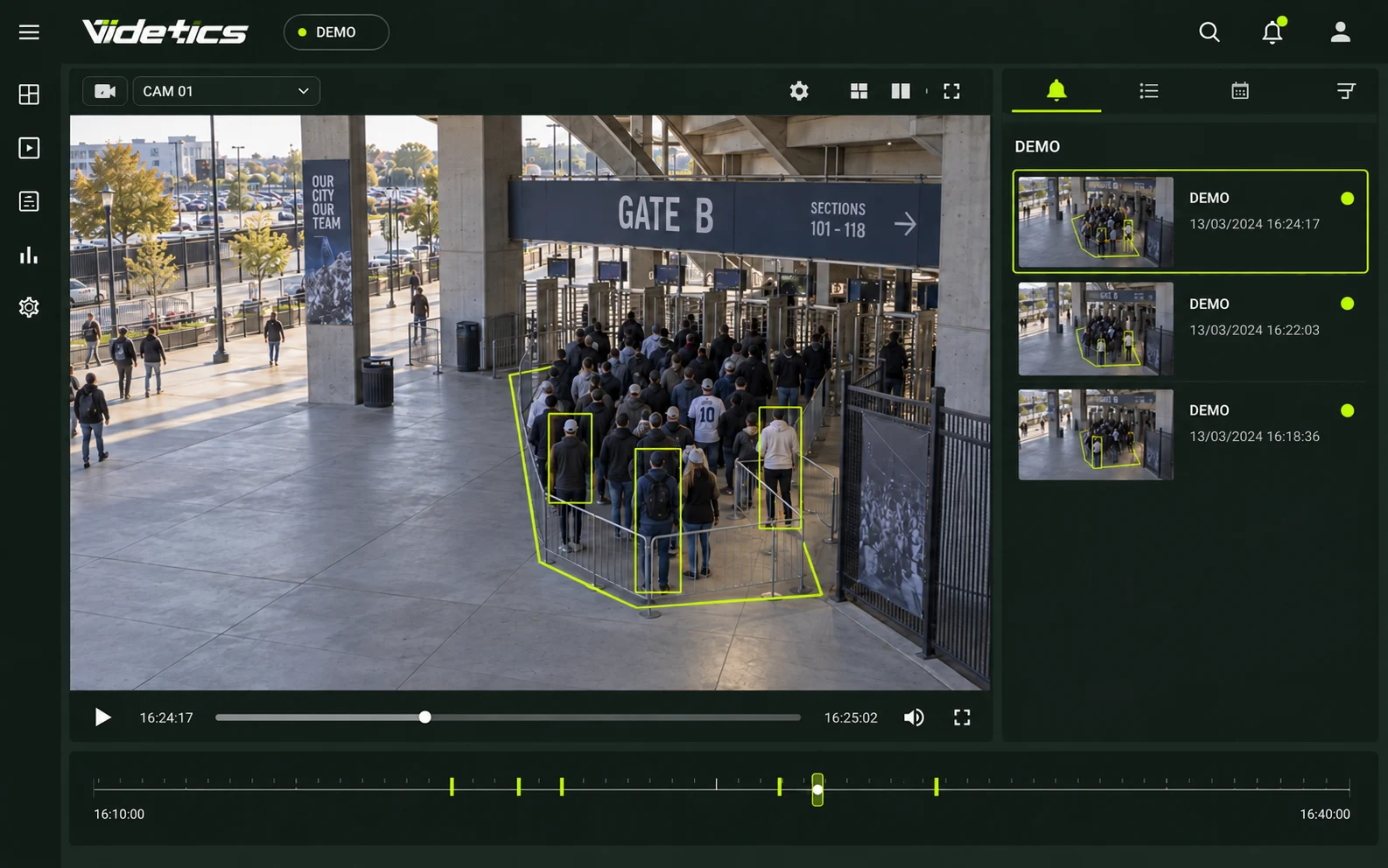Make the video fullscreen from the player bar
This screenshot has height=868, width=1388.
(962, 717)
